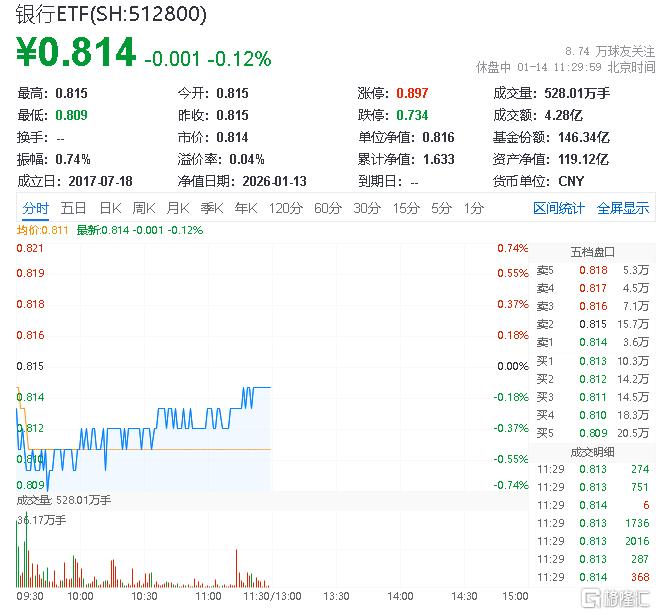
Task: Click the 成立日 date 2017-07-18
Action: [x=100, y=181]
